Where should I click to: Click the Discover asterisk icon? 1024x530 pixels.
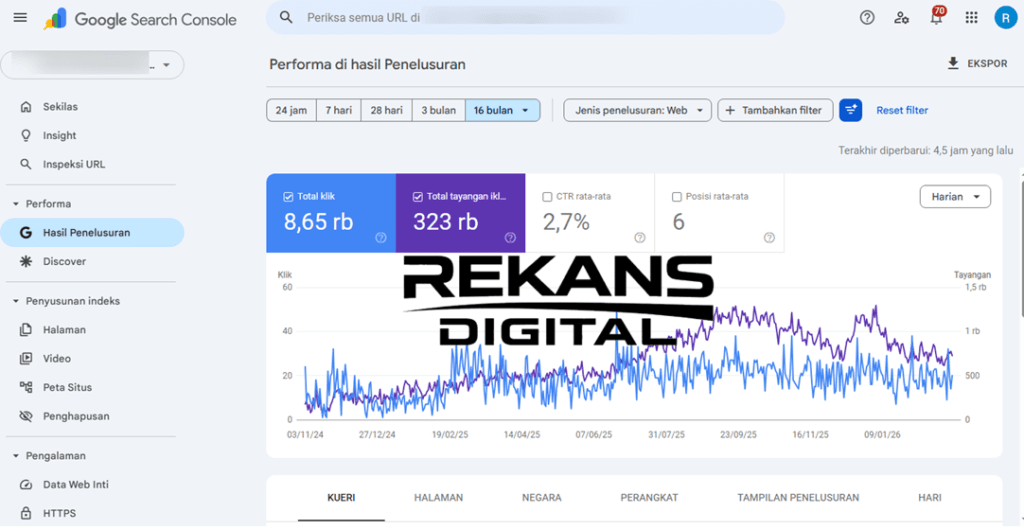pos(26,261)
